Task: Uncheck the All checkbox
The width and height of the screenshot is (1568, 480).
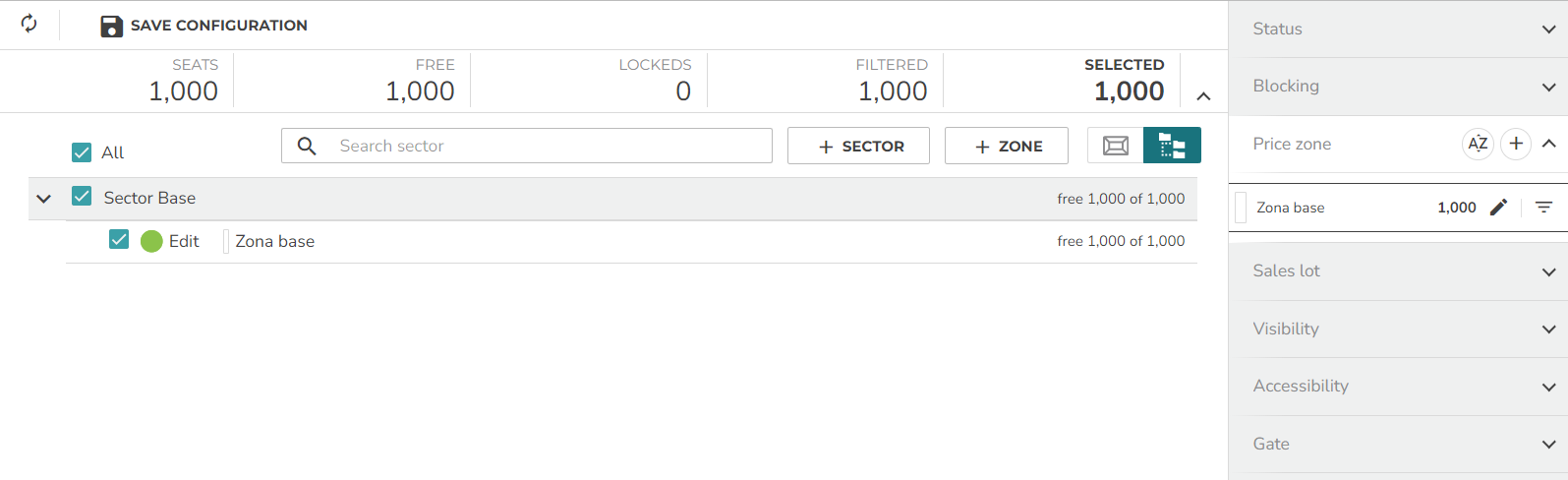Action: 82,152
